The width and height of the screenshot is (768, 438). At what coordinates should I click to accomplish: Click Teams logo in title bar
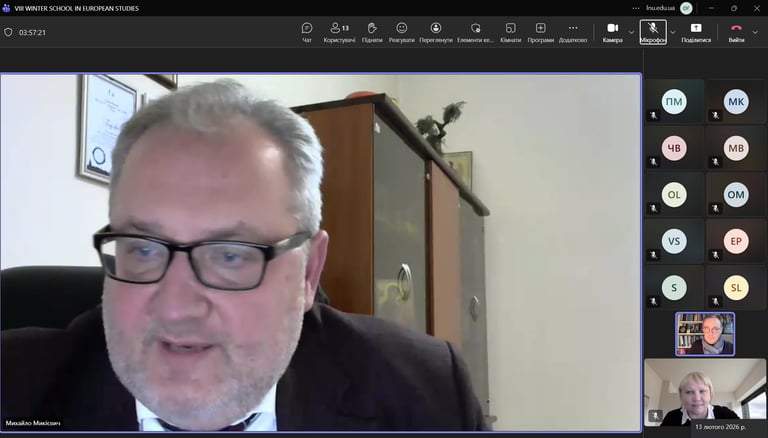6,8
